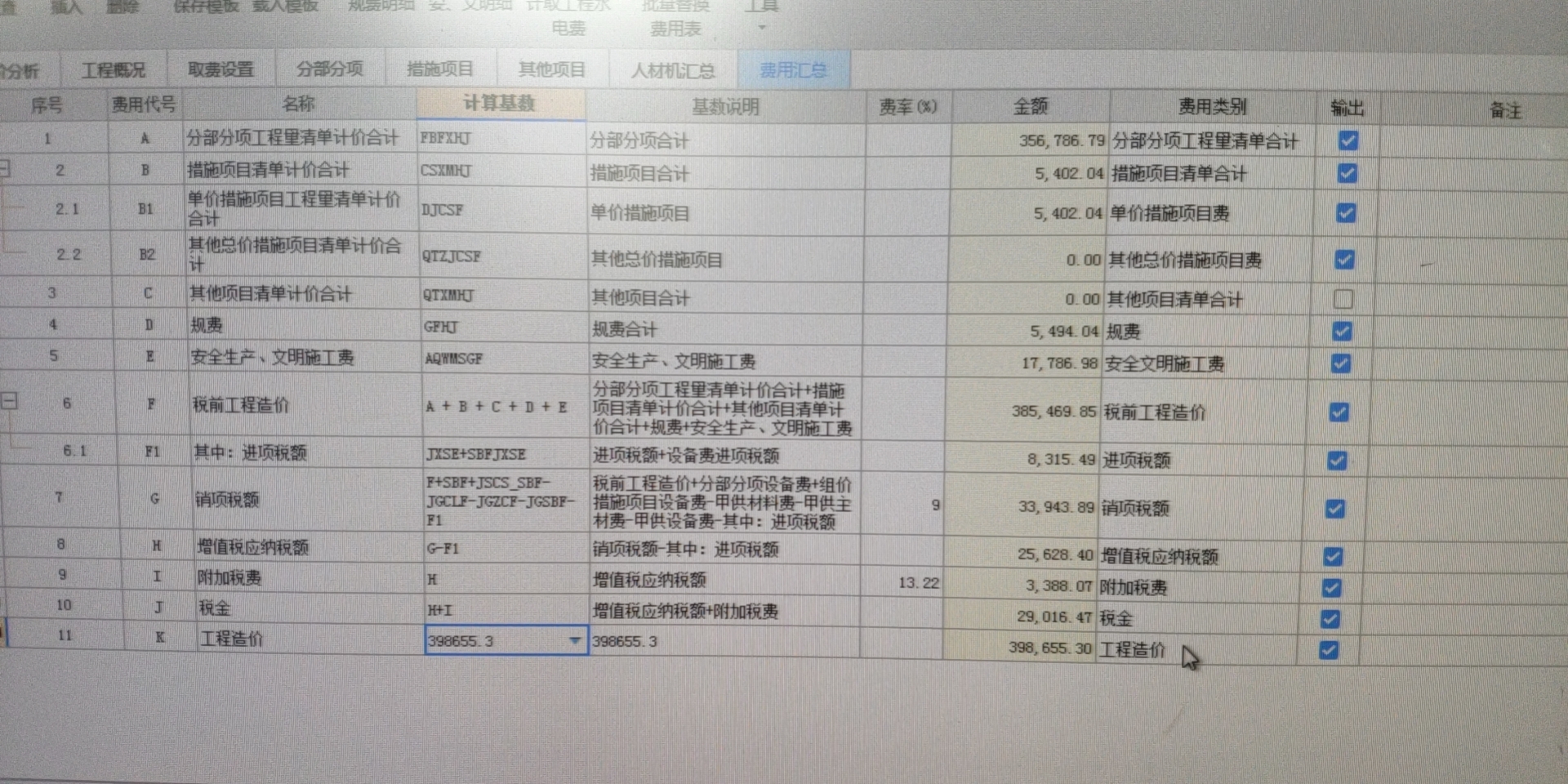This screenshot has height=784, width=1568.
Task: Select the QTZJCSF 计算基数 cell
Action: 503,257
